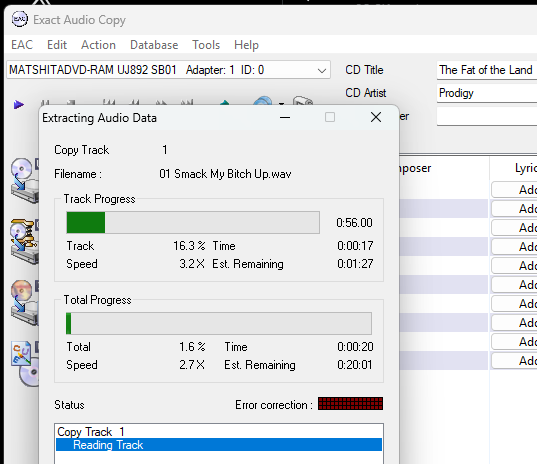Minimize the Extracting Audio Data dialog
The width and height of the screenshot is (537, 464).
coord(285,117)
